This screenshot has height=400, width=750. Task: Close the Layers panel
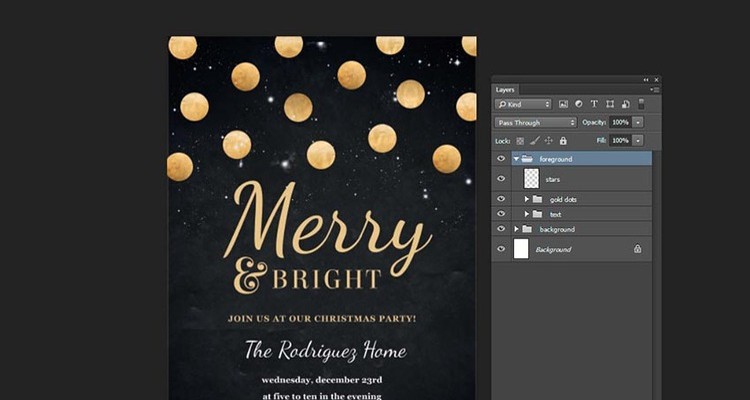[x=657, y=79]
